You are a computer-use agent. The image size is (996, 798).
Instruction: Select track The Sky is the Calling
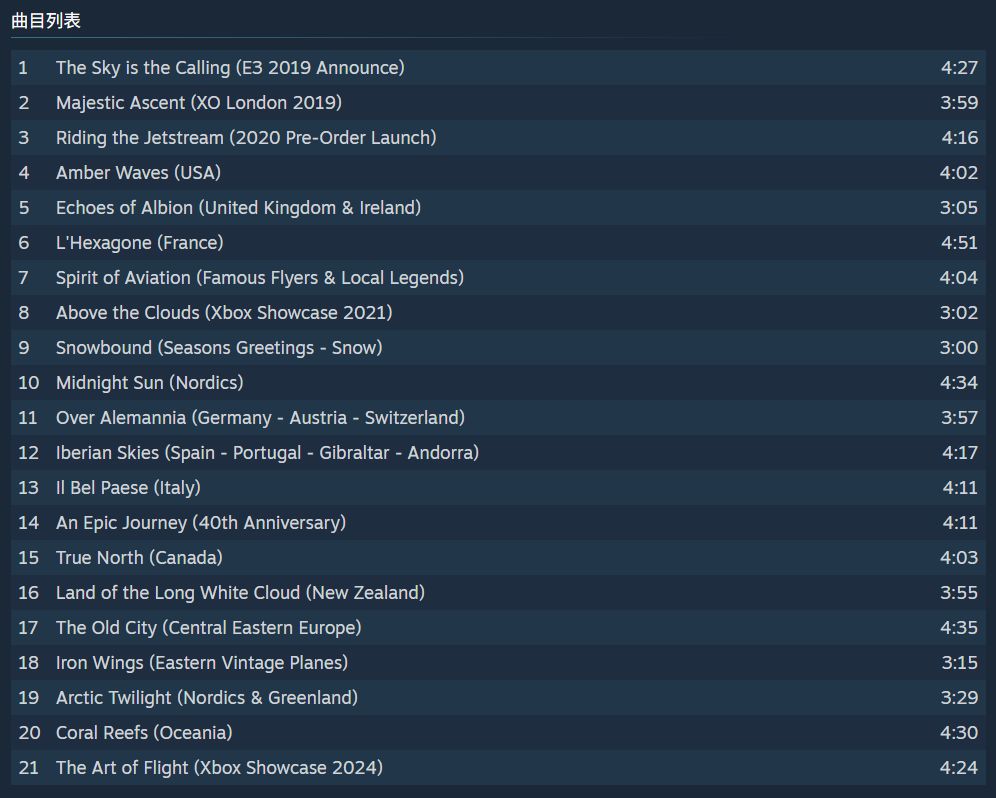[498, 67]
